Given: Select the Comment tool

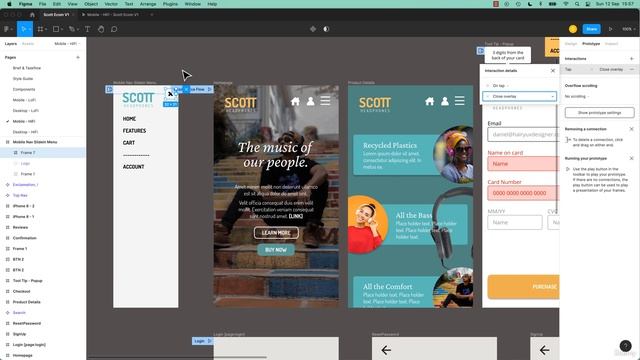Looking at the screenshot, I should 114,29.
